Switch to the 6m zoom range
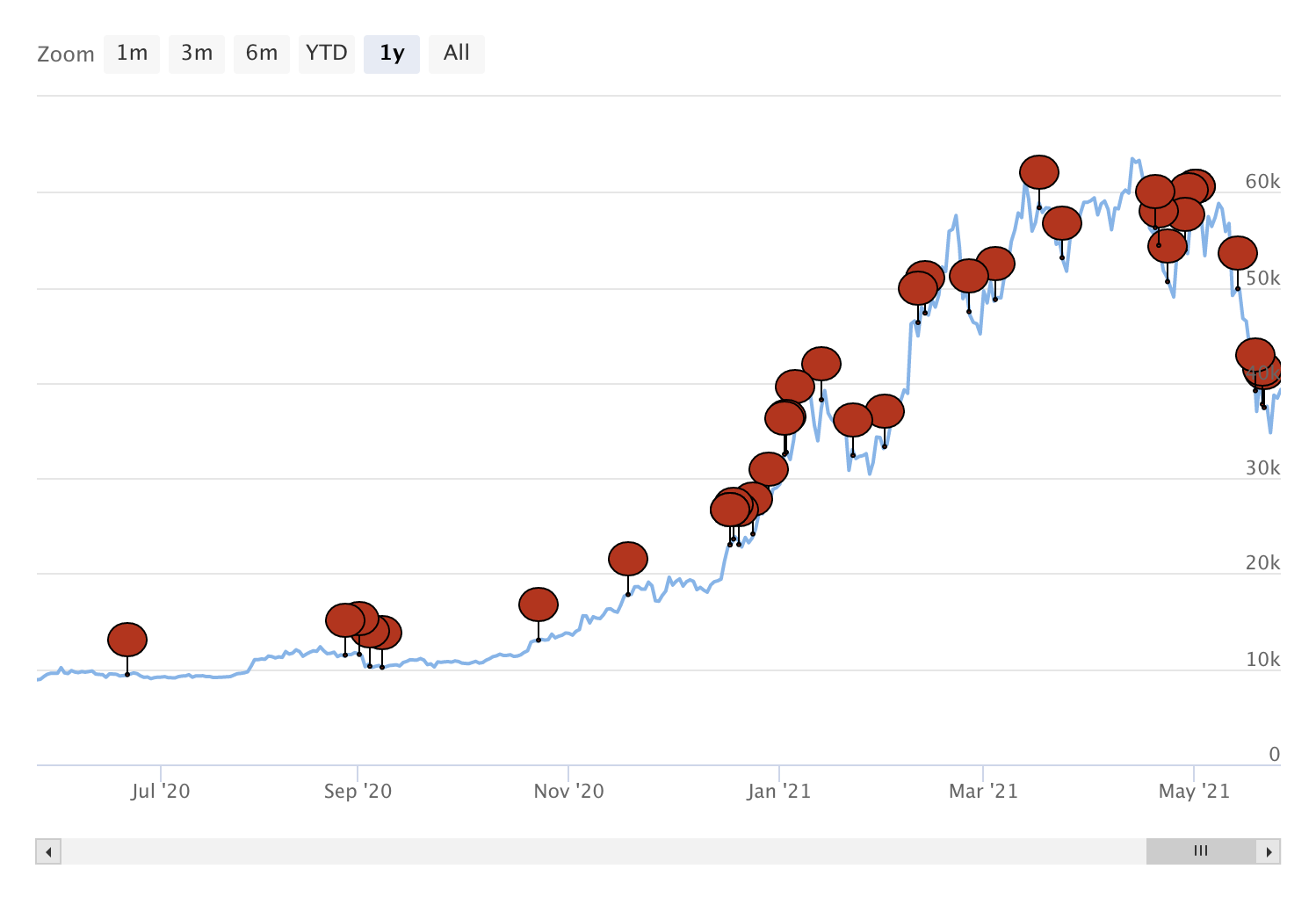This screenshot has height=905, width=1316. pyautogui.click(x=262, y=54)
